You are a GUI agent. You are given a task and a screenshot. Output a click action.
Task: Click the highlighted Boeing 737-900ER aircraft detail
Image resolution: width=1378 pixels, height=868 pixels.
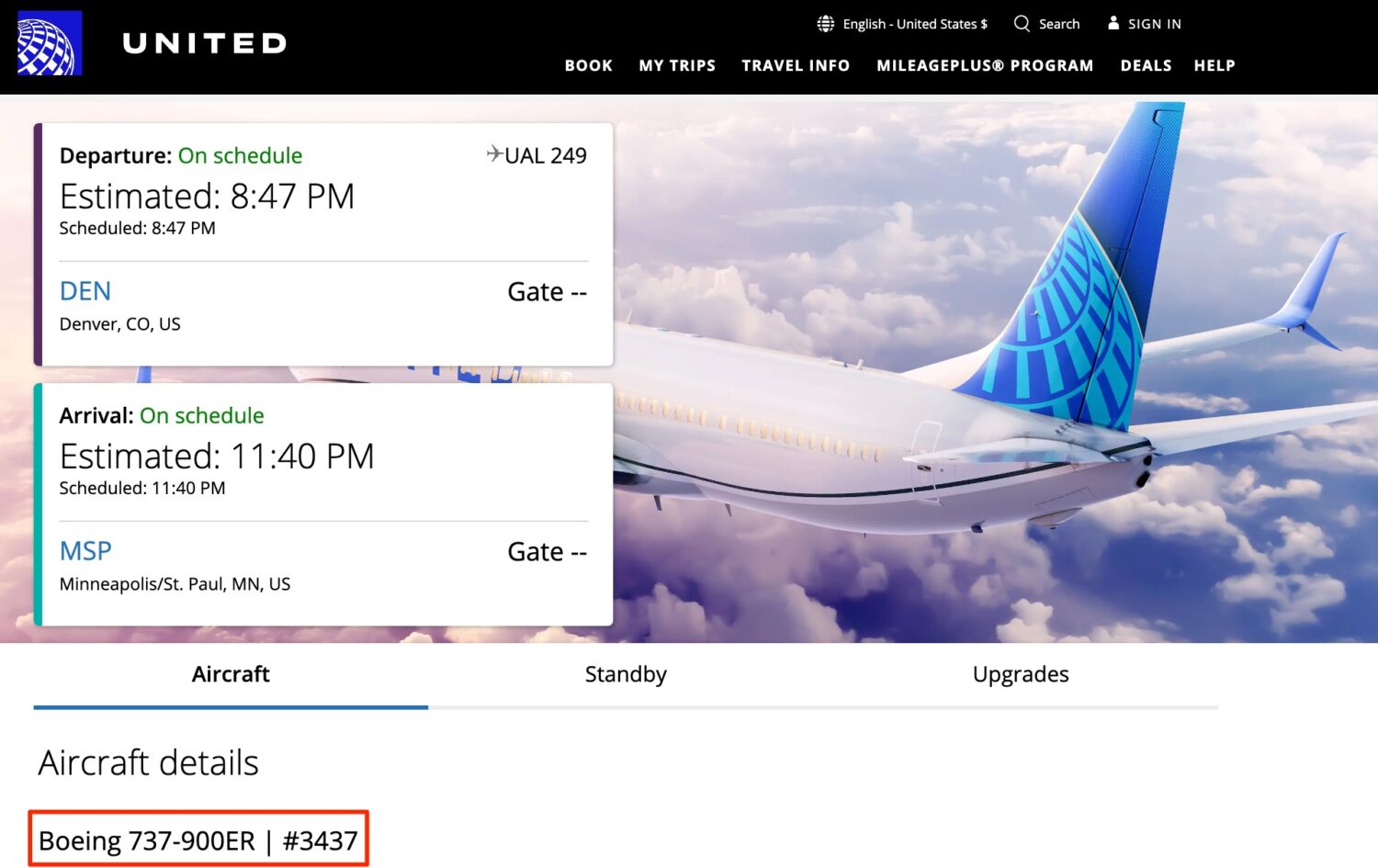pos(198,839)
